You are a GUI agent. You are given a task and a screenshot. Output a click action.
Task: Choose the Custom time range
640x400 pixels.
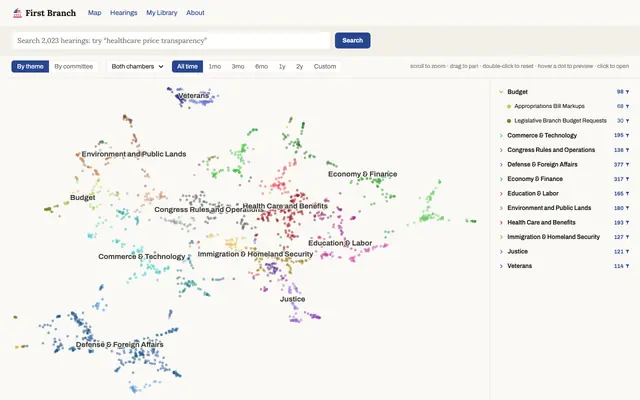point(325,67)
